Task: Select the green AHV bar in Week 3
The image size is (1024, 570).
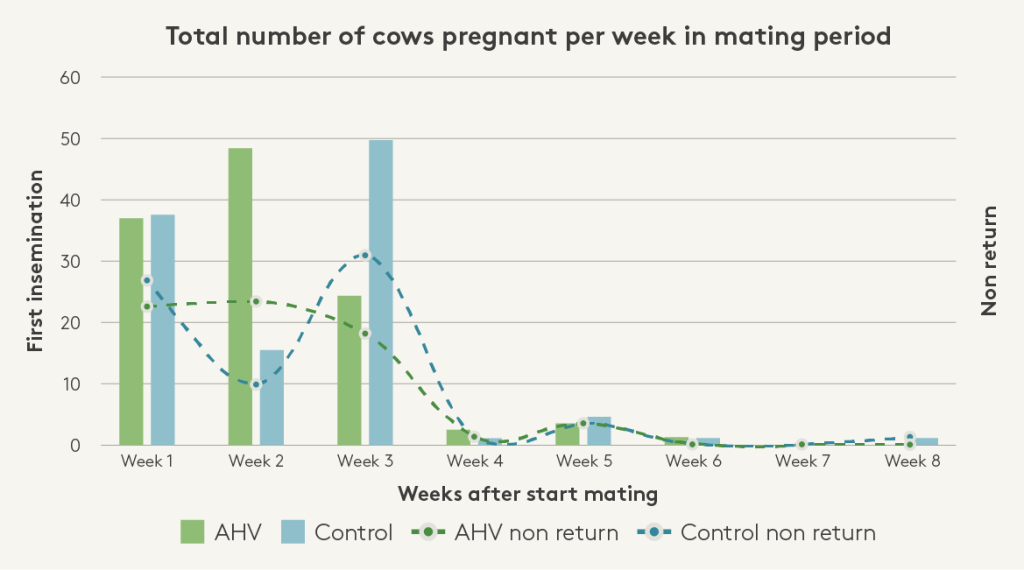Action: 349,370
